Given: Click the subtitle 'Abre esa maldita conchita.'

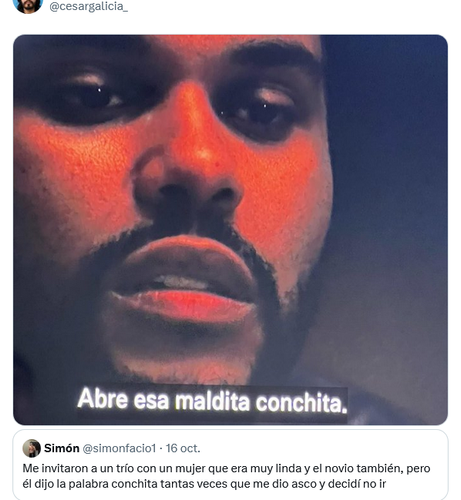Looking at the screenshot, I should [x=212, y=400].
